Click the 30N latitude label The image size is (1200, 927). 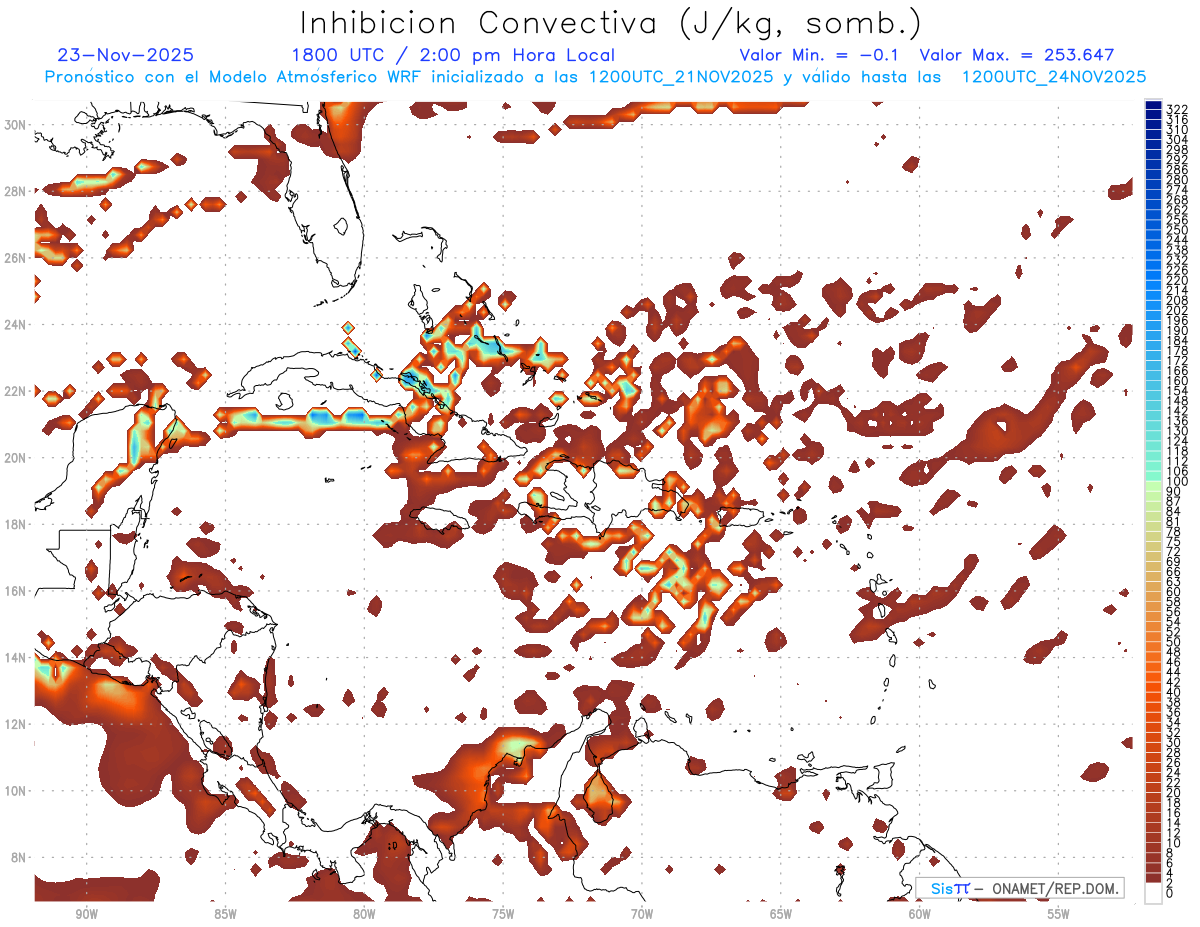[x=15, y=124]
